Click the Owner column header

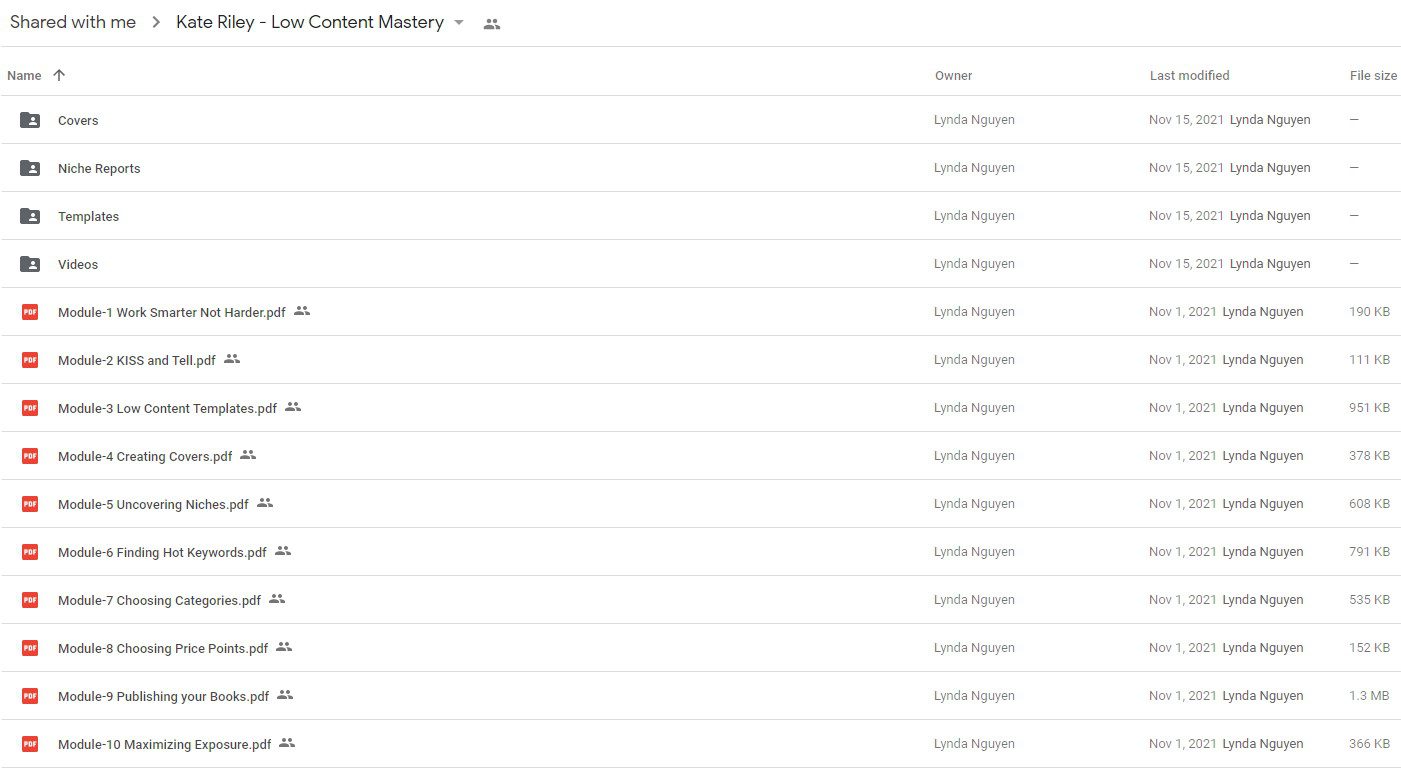point(953,76)
